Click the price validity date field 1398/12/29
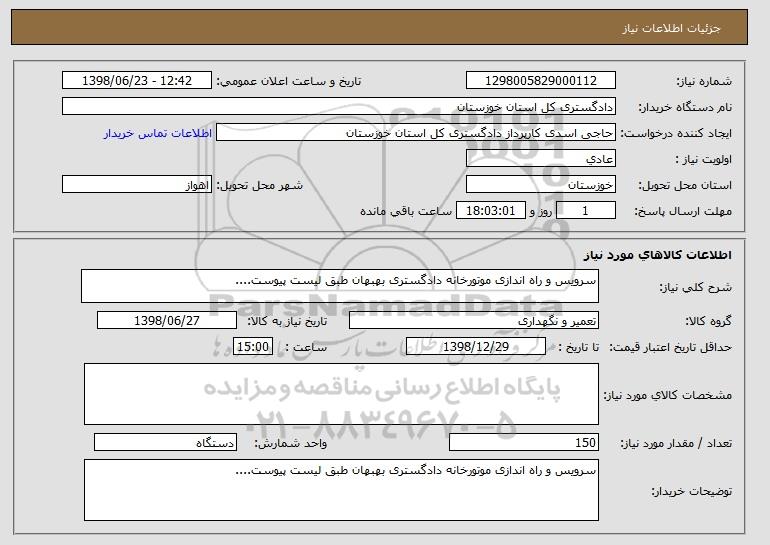The width and height of the screenshot is (770, 545). 476,347
